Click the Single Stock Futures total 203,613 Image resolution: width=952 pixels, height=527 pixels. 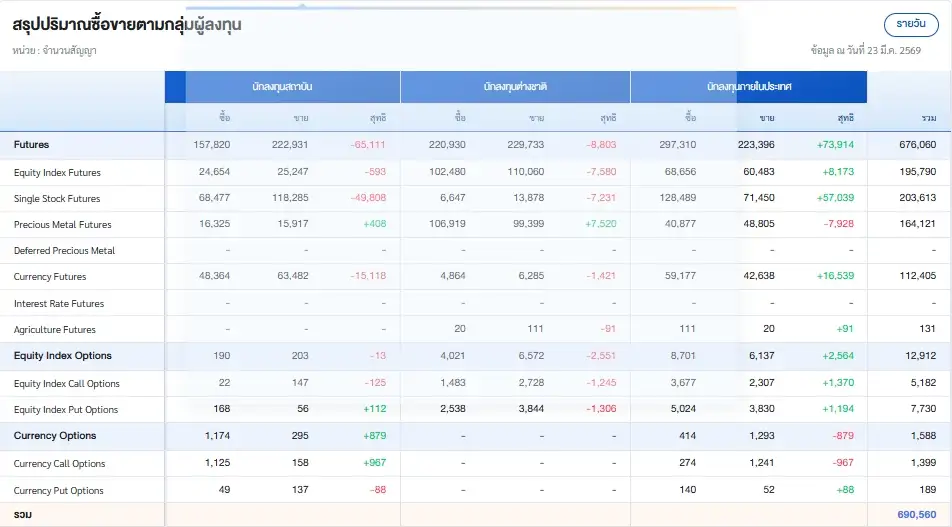tap(917, 198)
